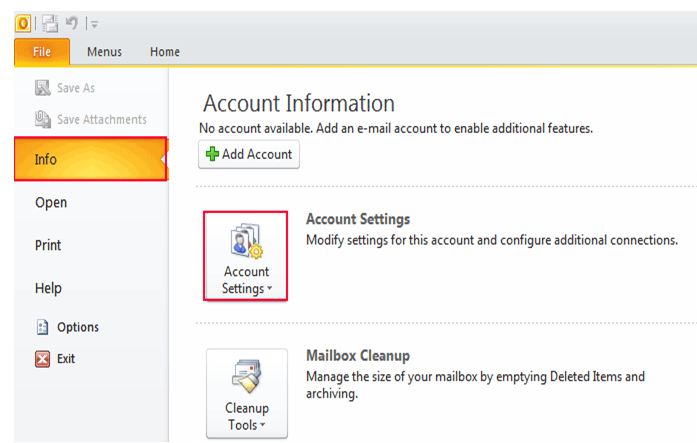697x443 pixels.
Task: Click the Send/Receive quick access icon
Action: pos(50,23)
